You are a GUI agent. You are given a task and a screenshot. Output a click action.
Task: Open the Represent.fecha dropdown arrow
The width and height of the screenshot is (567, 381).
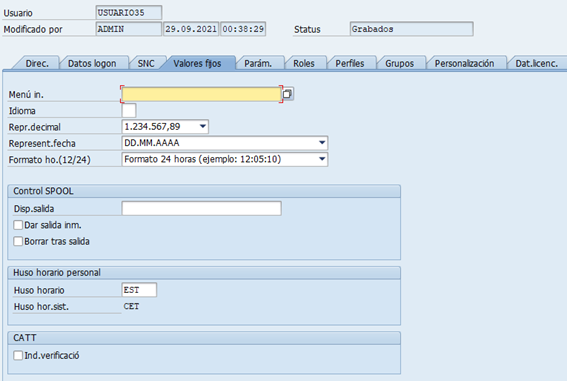[x=322, y=143]
